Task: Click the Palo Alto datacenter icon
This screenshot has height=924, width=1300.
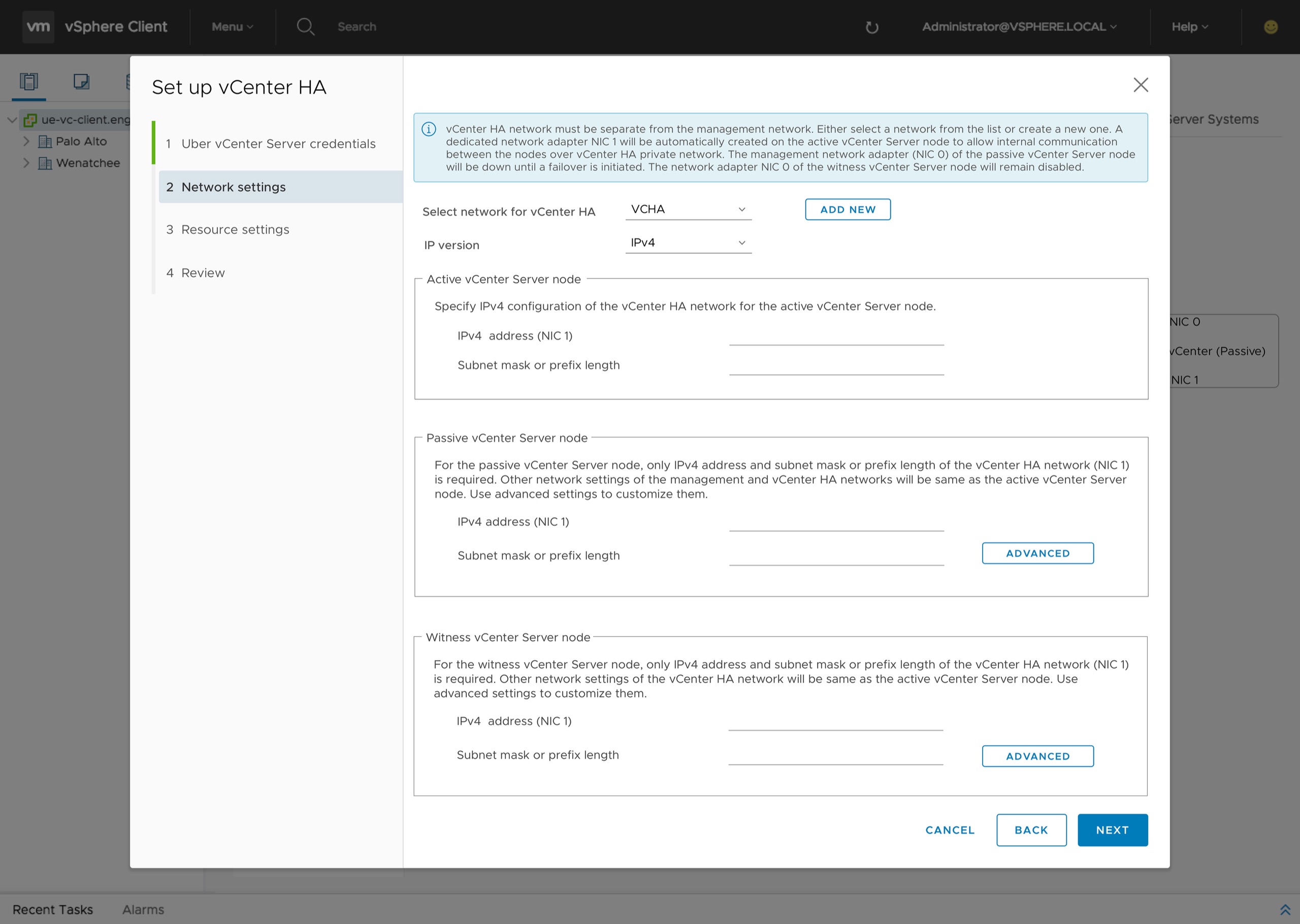Action: pyautogui.click(x=44, y=141)
